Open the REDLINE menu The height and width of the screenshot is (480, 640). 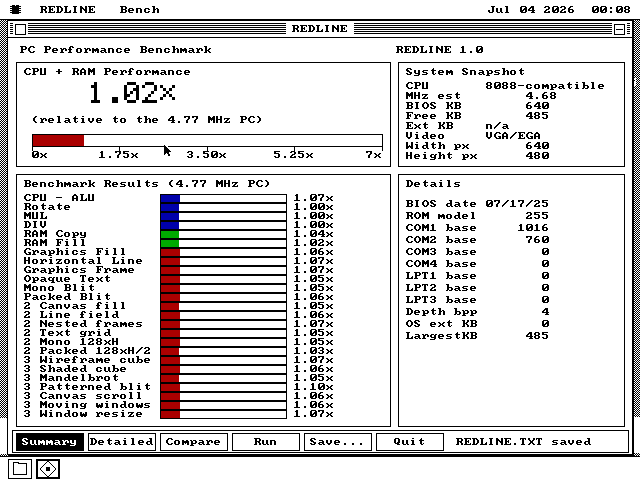coord(67,9)
